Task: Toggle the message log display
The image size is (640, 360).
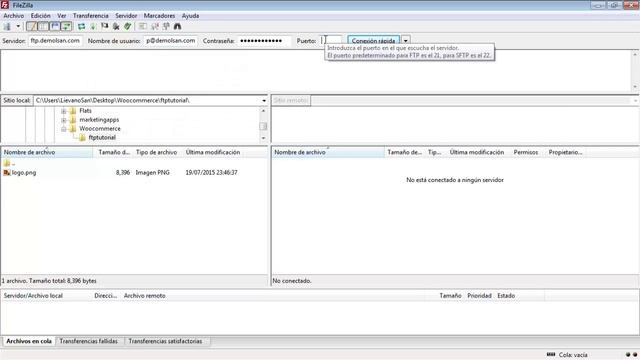Action: 31,27
